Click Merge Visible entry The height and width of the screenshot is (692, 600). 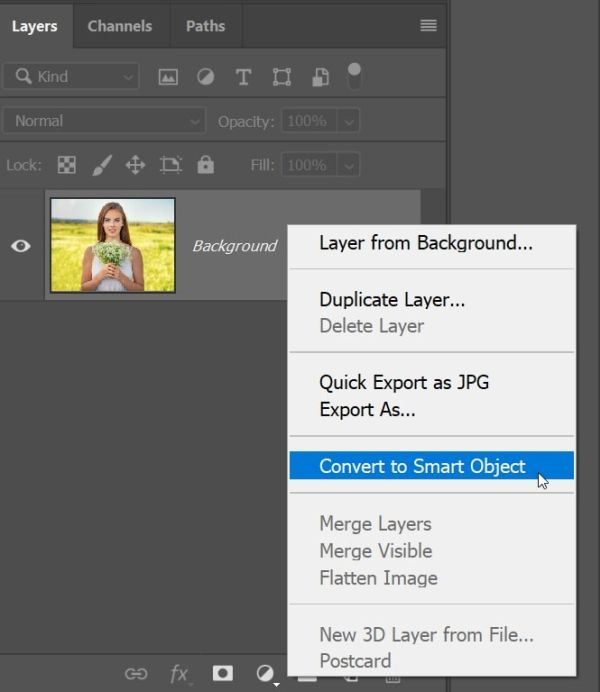tap(432, 551)
